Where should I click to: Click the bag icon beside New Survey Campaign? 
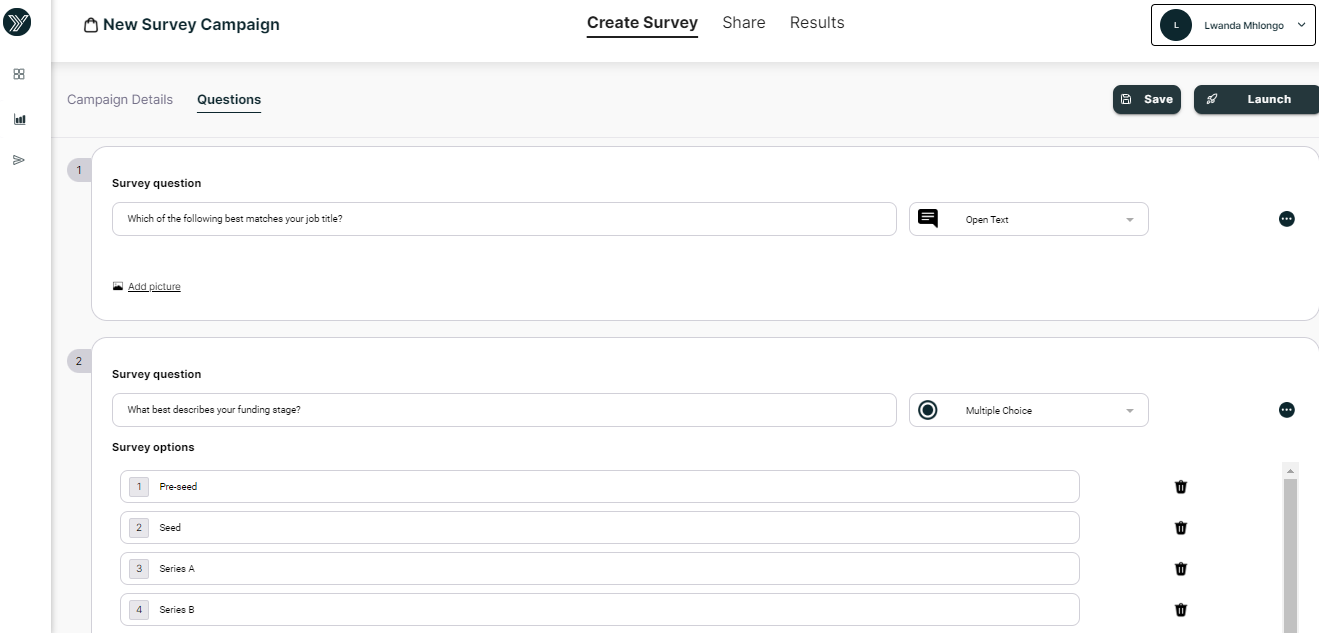91,25
